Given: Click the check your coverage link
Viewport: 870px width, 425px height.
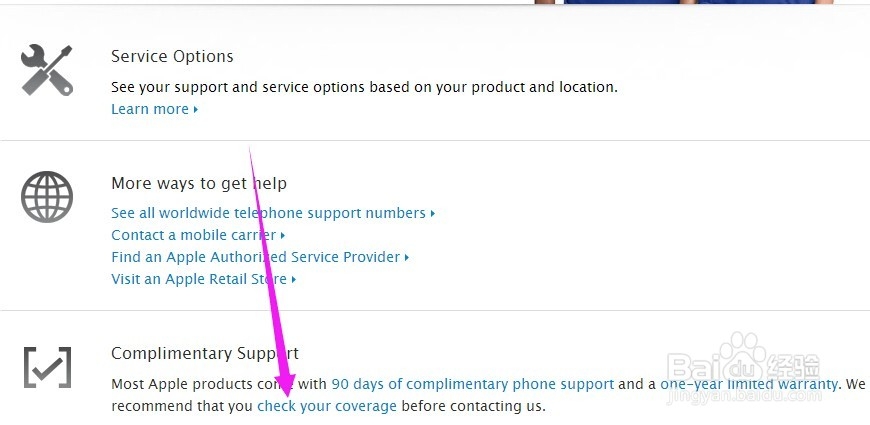Looking at the screenshot, I should 327,406.
